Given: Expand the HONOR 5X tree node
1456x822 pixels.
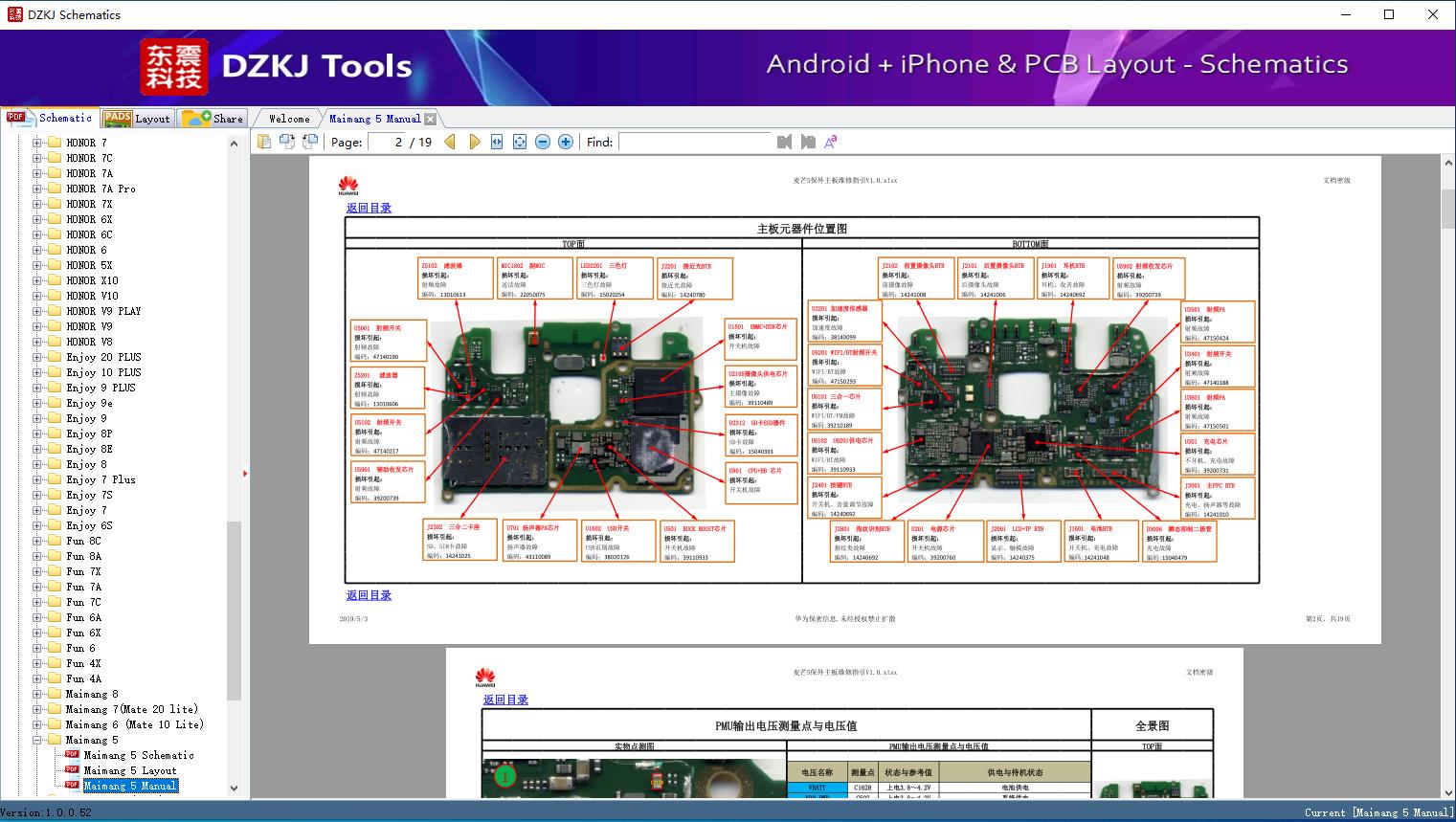Looking at the screenshot, I should 37,265.
